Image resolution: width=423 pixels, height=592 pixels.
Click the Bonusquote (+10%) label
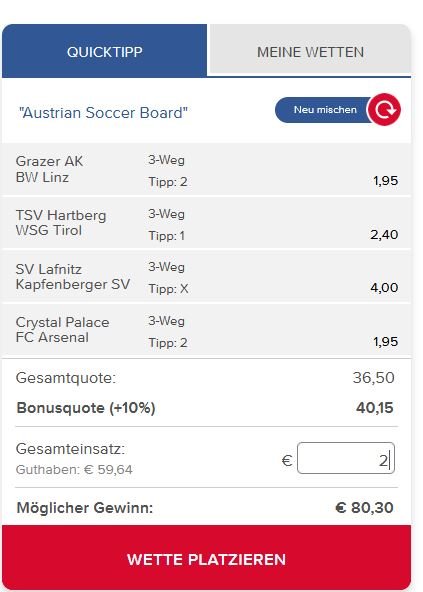86,408
